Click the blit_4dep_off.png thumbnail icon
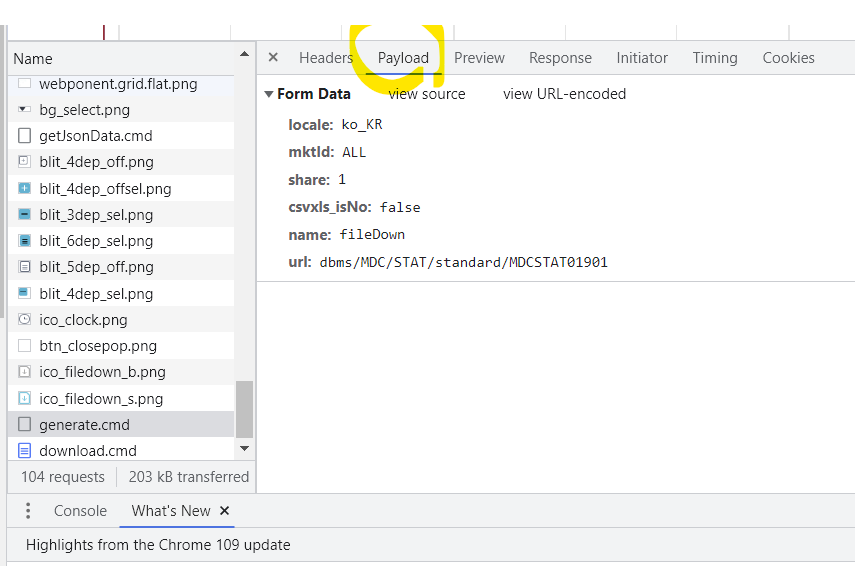Screen dimensions: 855x566 tap(25, 162)
